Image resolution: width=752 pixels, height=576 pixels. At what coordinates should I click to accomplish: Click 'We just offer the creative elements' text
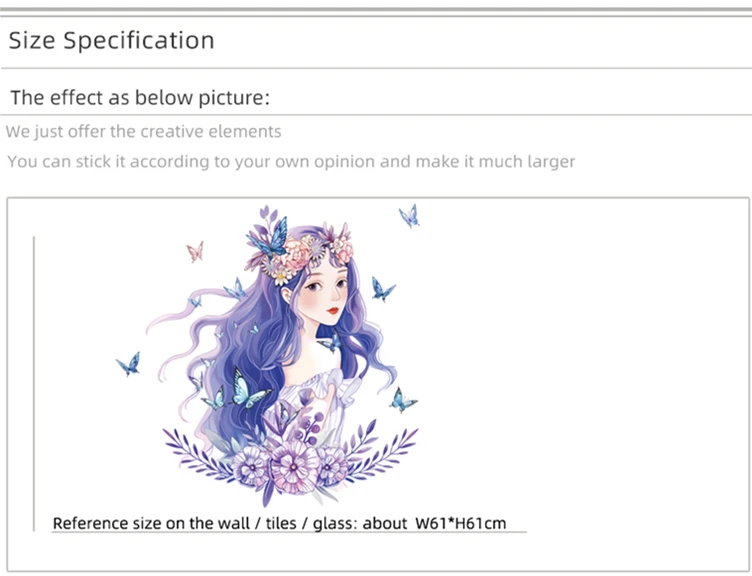(143, 131)
